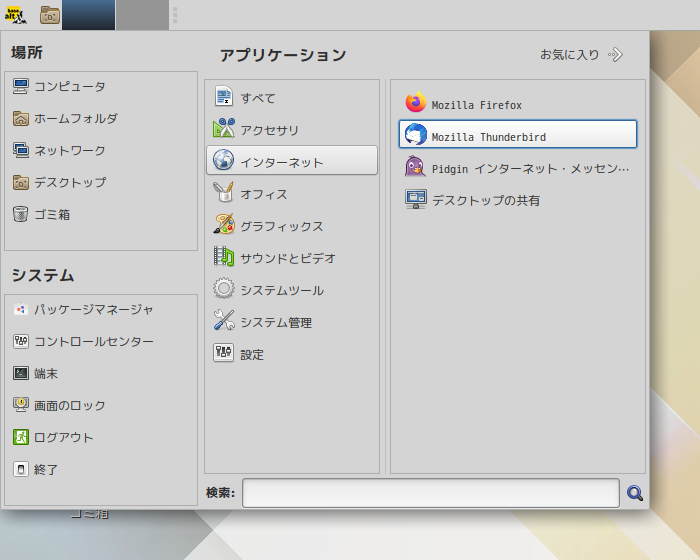Image resolution: width=700 pixels, height=560 pixels.
Task: Click the デスクトップ place label
Action: pyautogui.click(x=70, y=183)
